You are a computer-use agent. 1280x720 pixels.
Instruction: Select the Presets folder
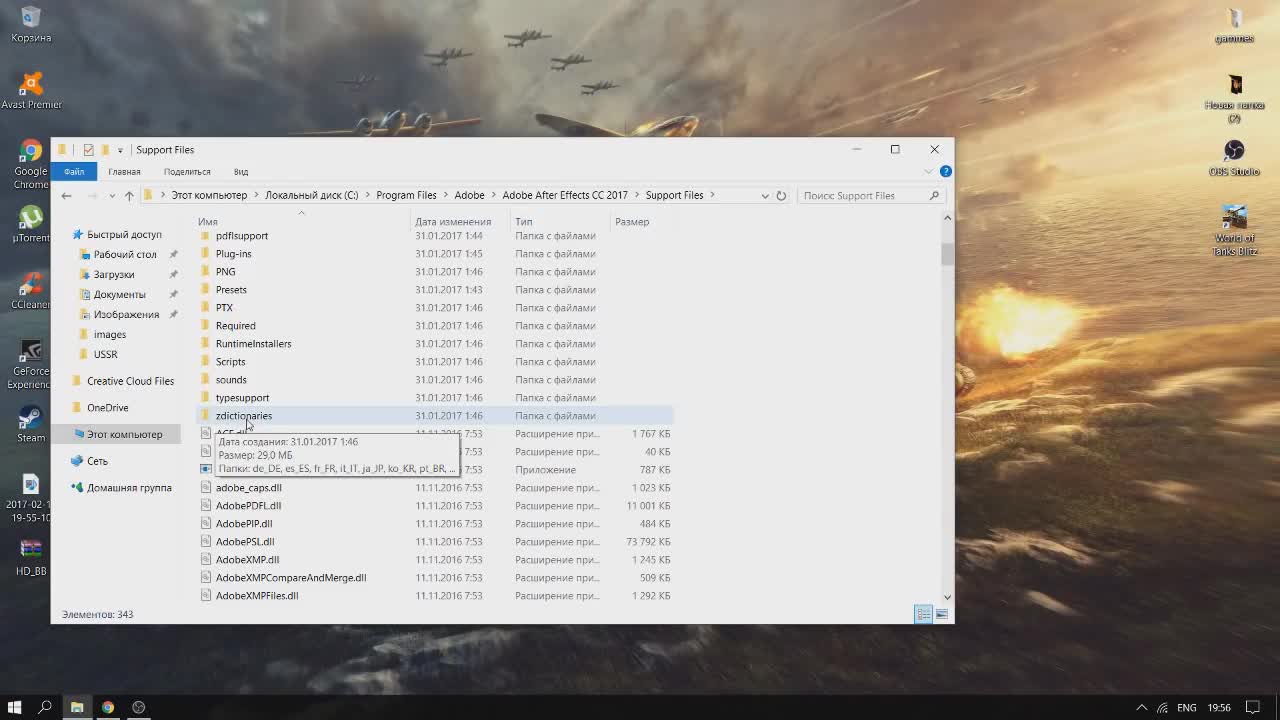click(231, 290)
